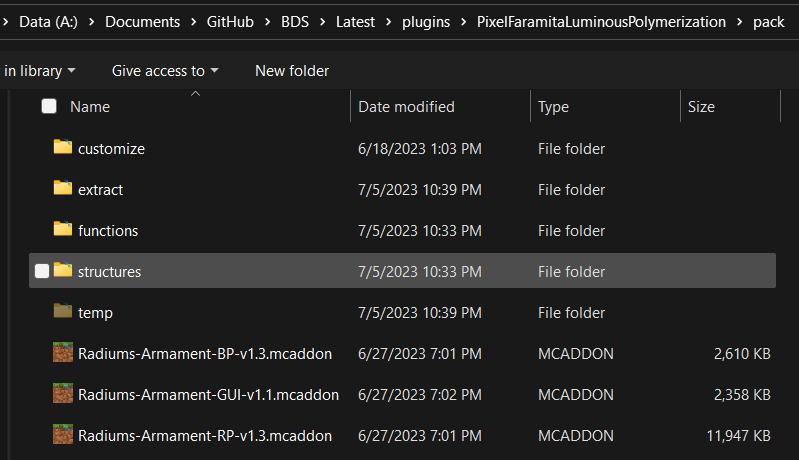The height and width of the screenshot is (460, 799).
Task: Click the Radiums-Armament-GUI-v1.1.mcaddon file icon
Action: click(x=63, y=394)
